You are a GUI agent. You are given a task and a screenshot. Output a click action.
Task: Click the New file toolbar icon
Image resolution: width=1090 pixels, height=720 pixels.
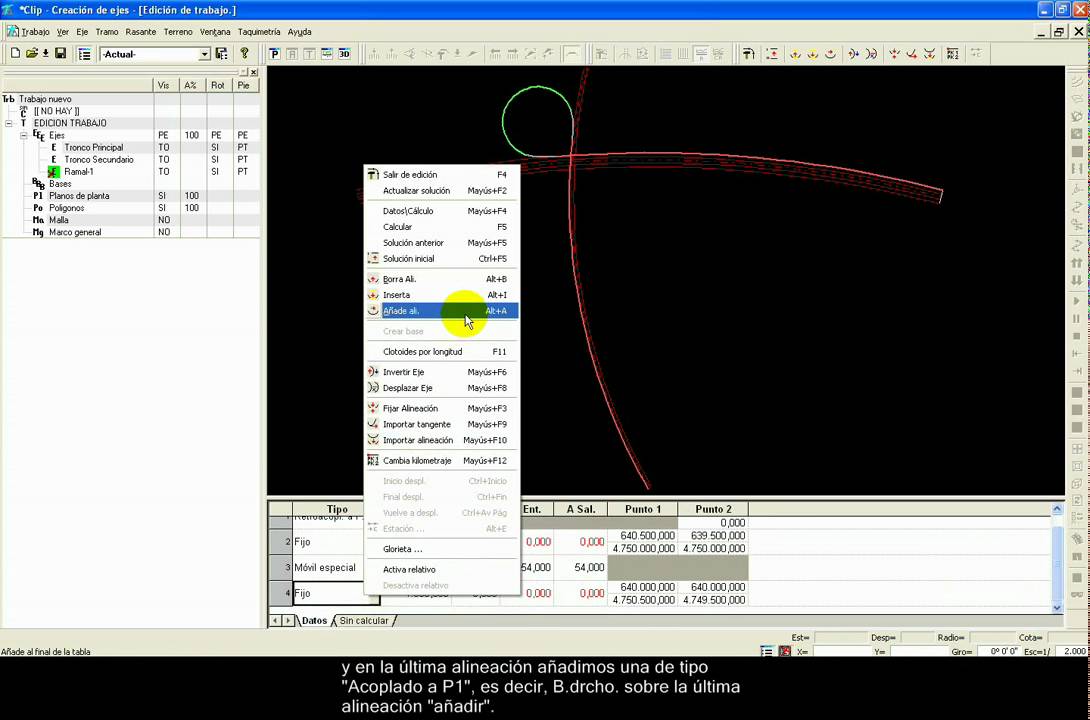coord(15,54)
